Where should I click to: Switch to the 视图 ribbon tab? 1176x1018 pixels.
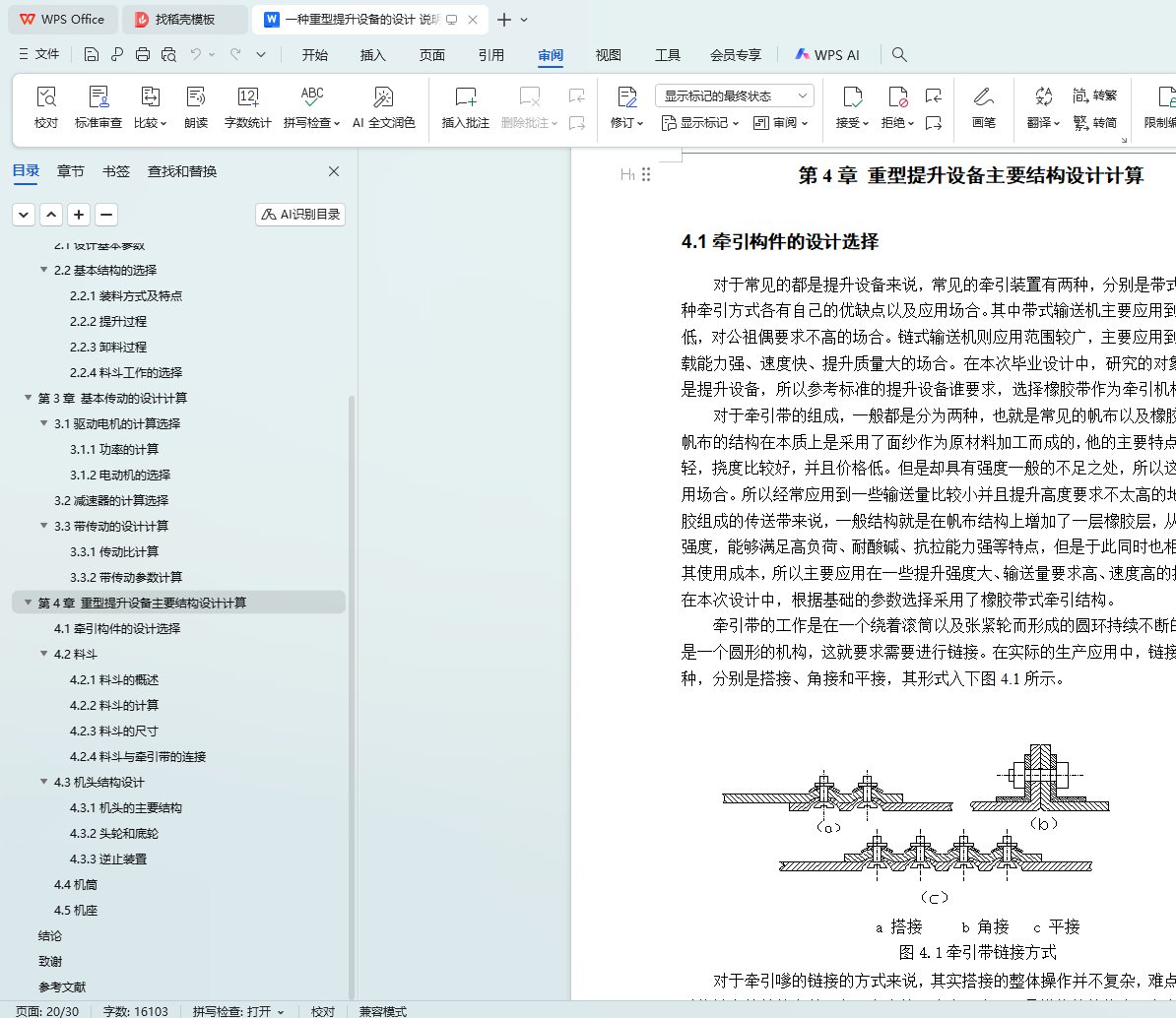tap(609, 55)
